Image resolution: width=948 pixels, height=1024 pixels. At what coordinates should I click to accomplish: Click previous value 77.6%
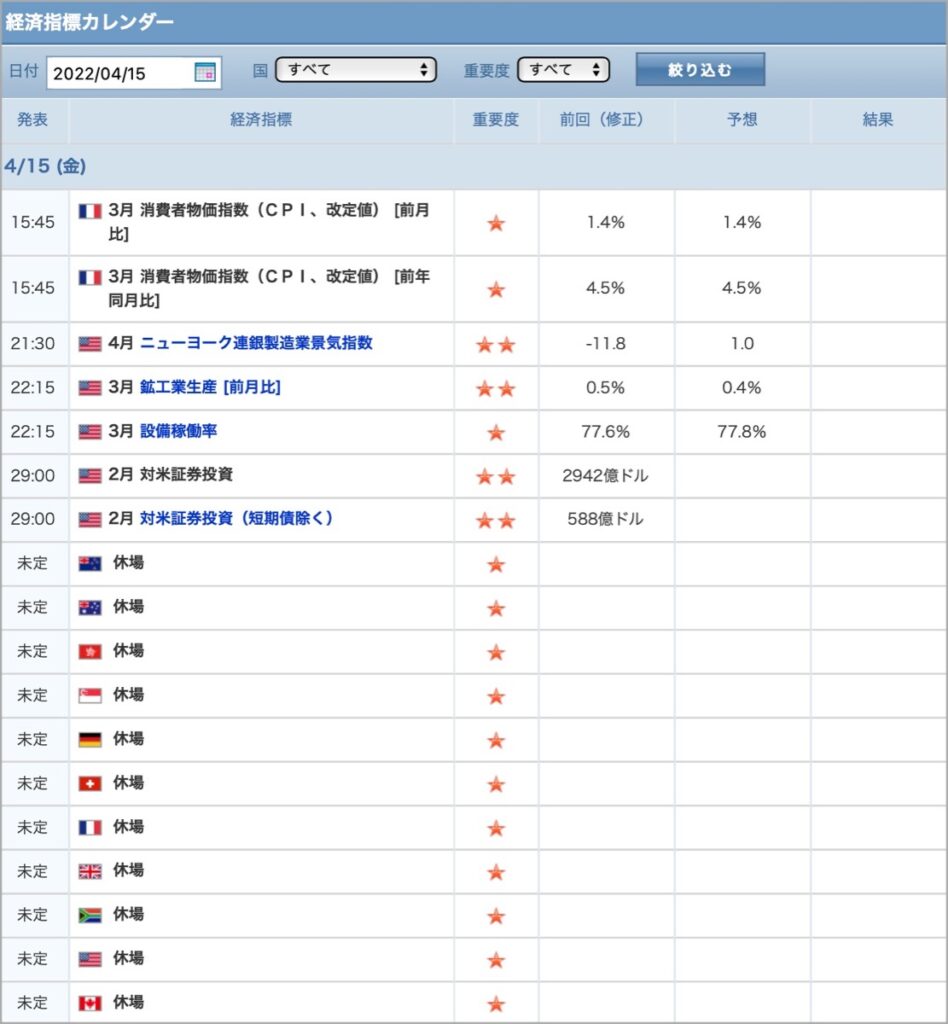606,432
